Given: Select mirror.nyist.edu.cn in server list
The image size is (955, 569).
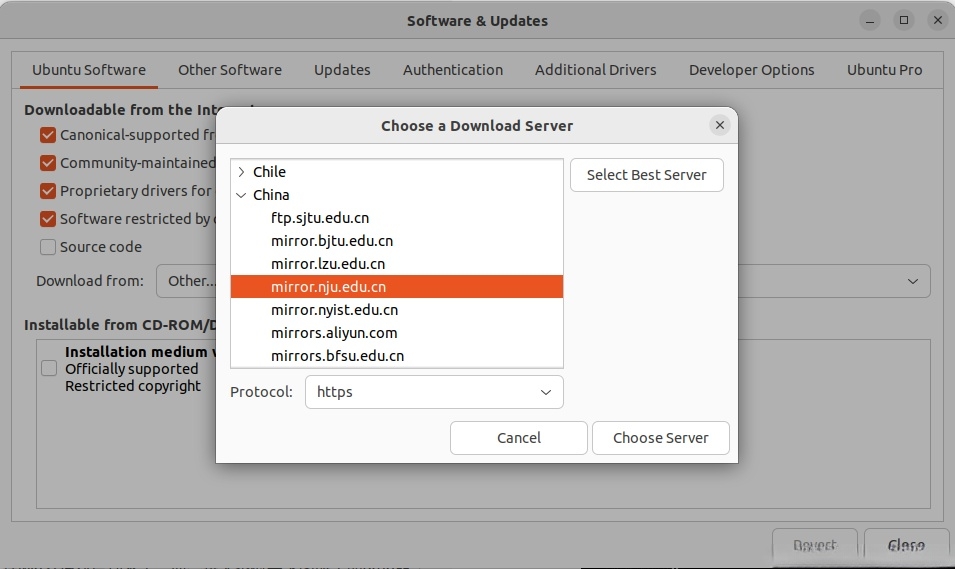Looking at the screenshot, I should 334,310.
